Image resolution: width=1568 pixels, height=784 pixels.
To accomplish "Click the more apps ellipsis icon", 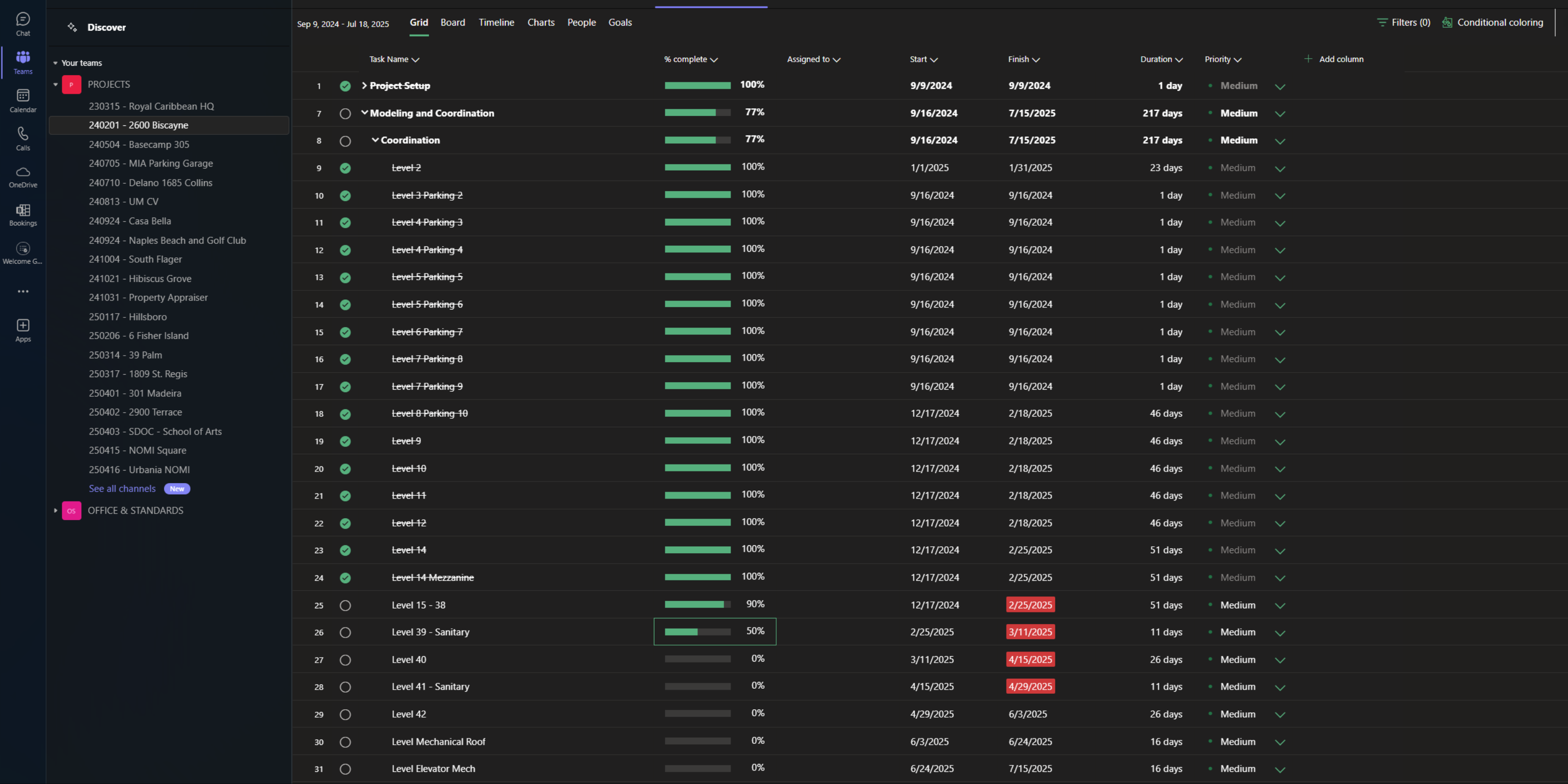I will point(23,291).
